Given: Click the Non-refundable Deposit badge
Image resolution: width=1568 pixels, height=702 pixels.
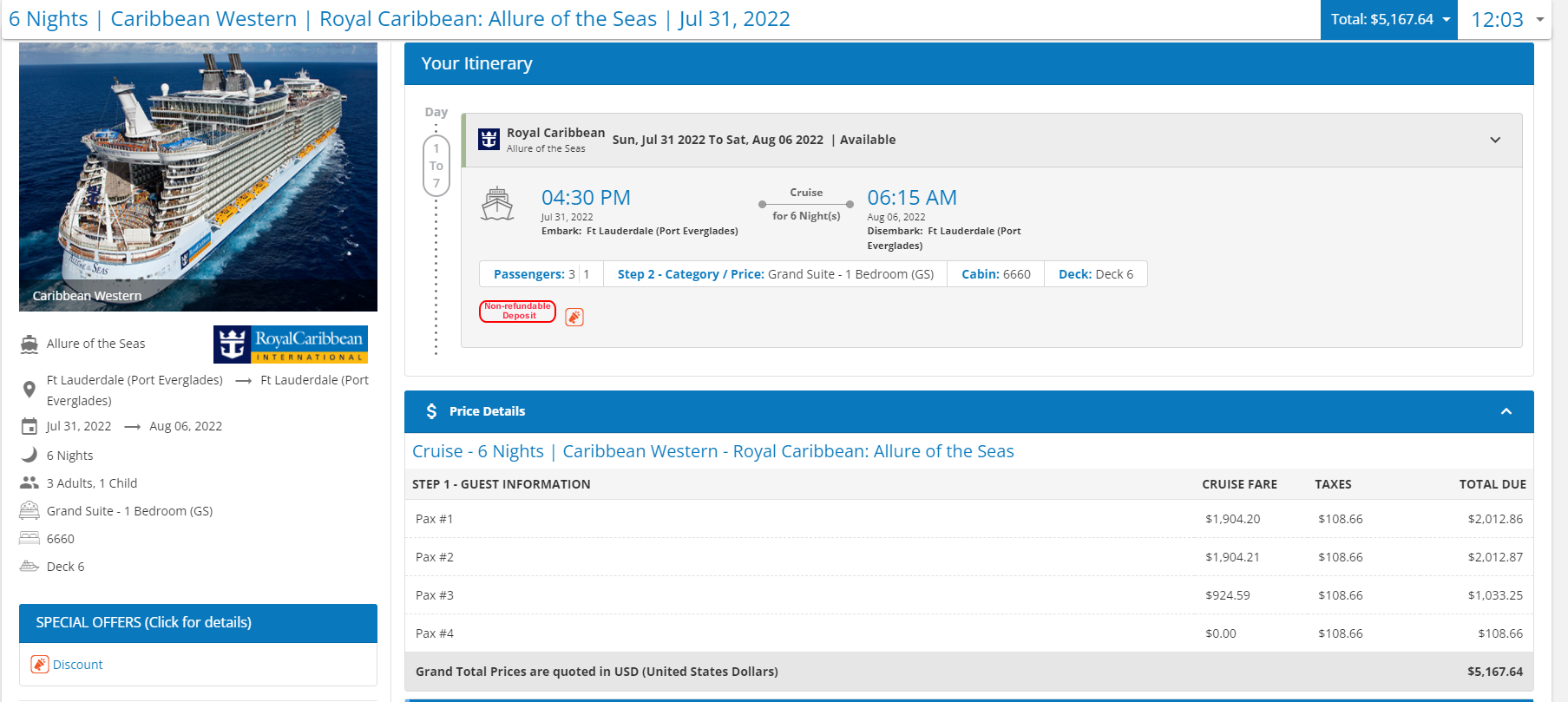Looking at the screenshot, I should click(x=517, y=312).
